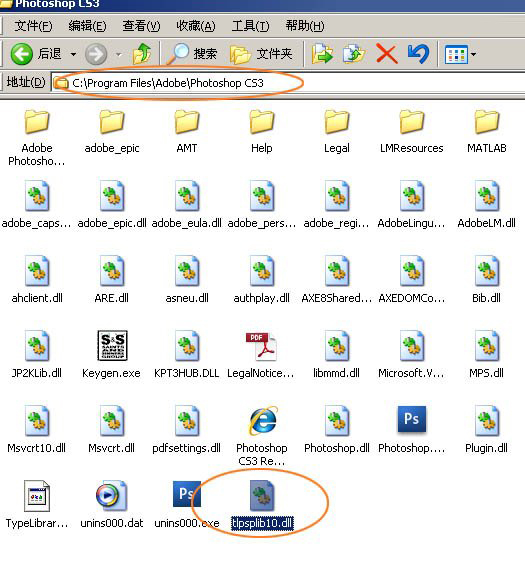Click the red Delete X icon
Viewport: 525px width, 566px height.
point(387,54)
